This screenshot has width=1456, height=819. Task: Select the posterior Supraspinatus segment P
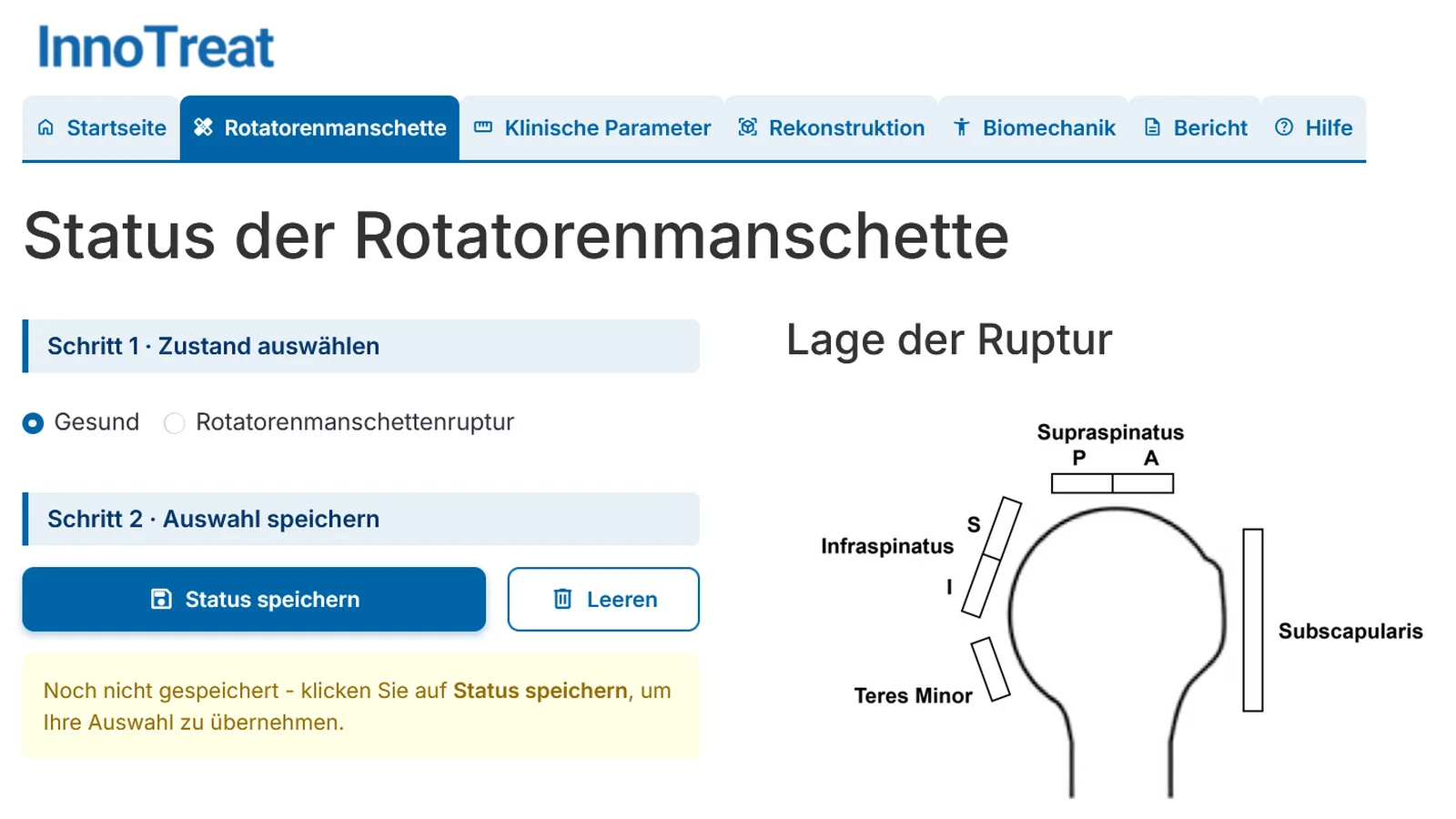point(1082,483)
